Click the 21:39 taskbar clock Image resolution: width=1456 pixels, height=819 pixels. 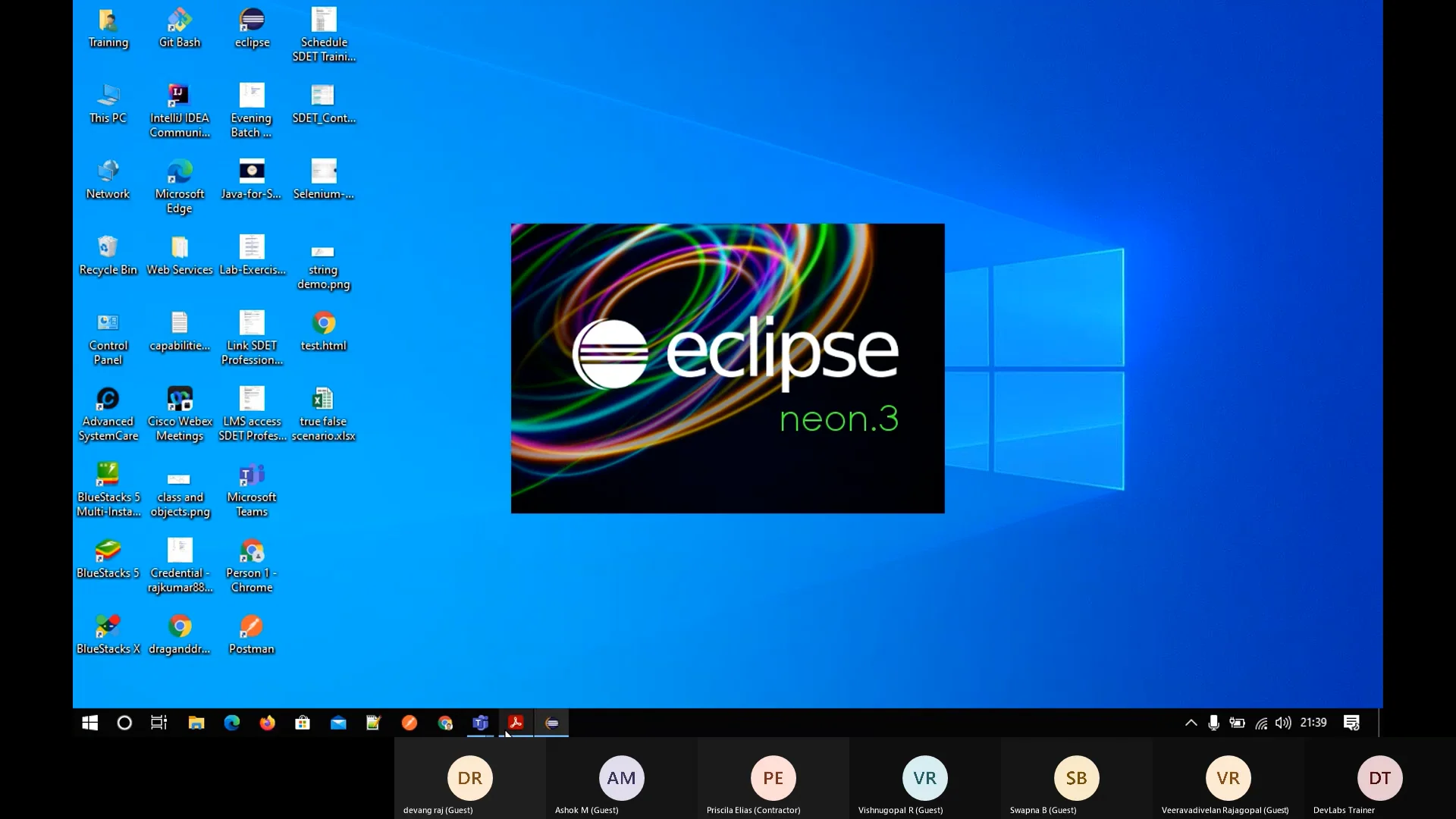pos(1313,723)
